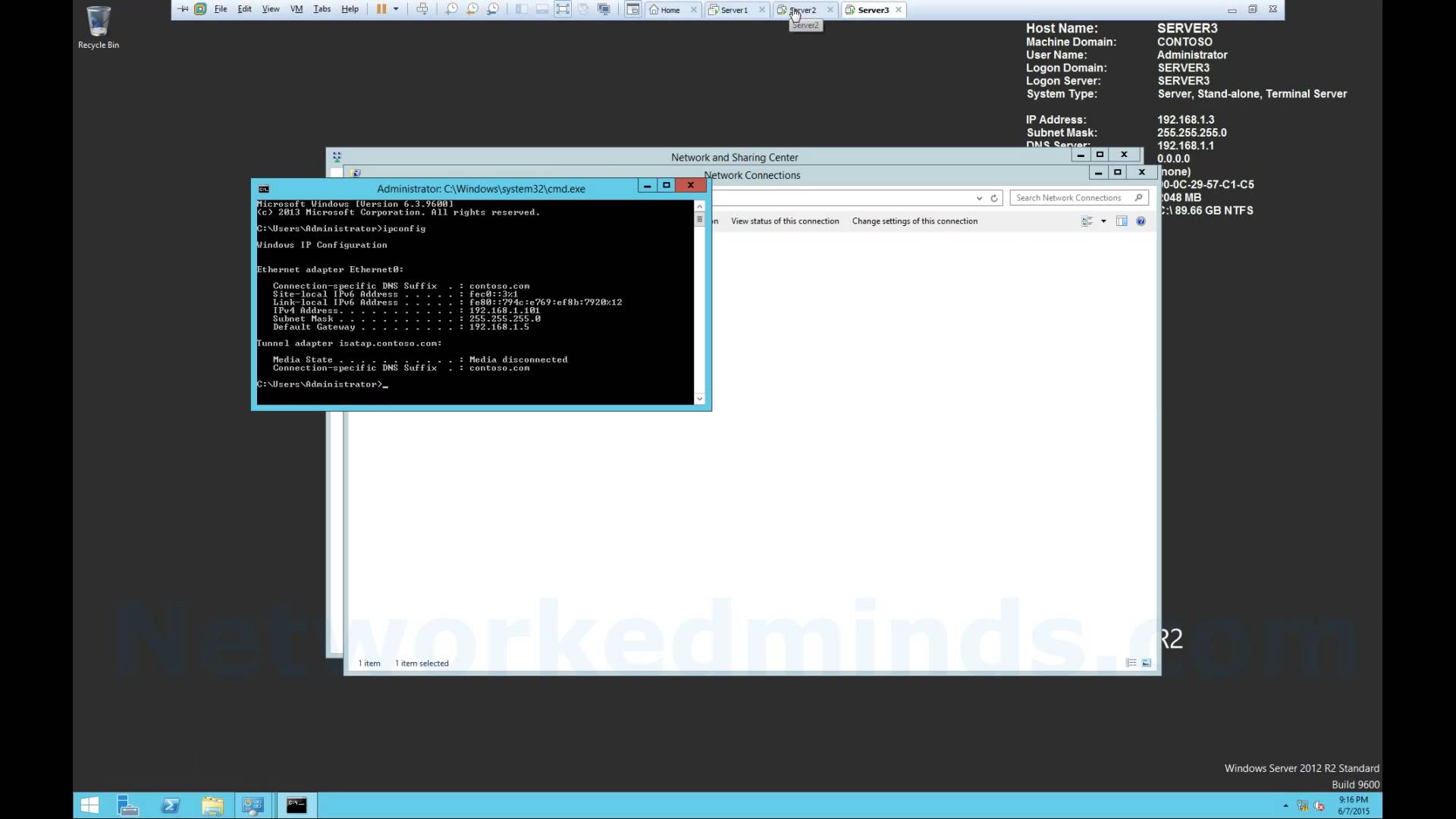Click the Search Network Connections field

(x=1079, y=198)
